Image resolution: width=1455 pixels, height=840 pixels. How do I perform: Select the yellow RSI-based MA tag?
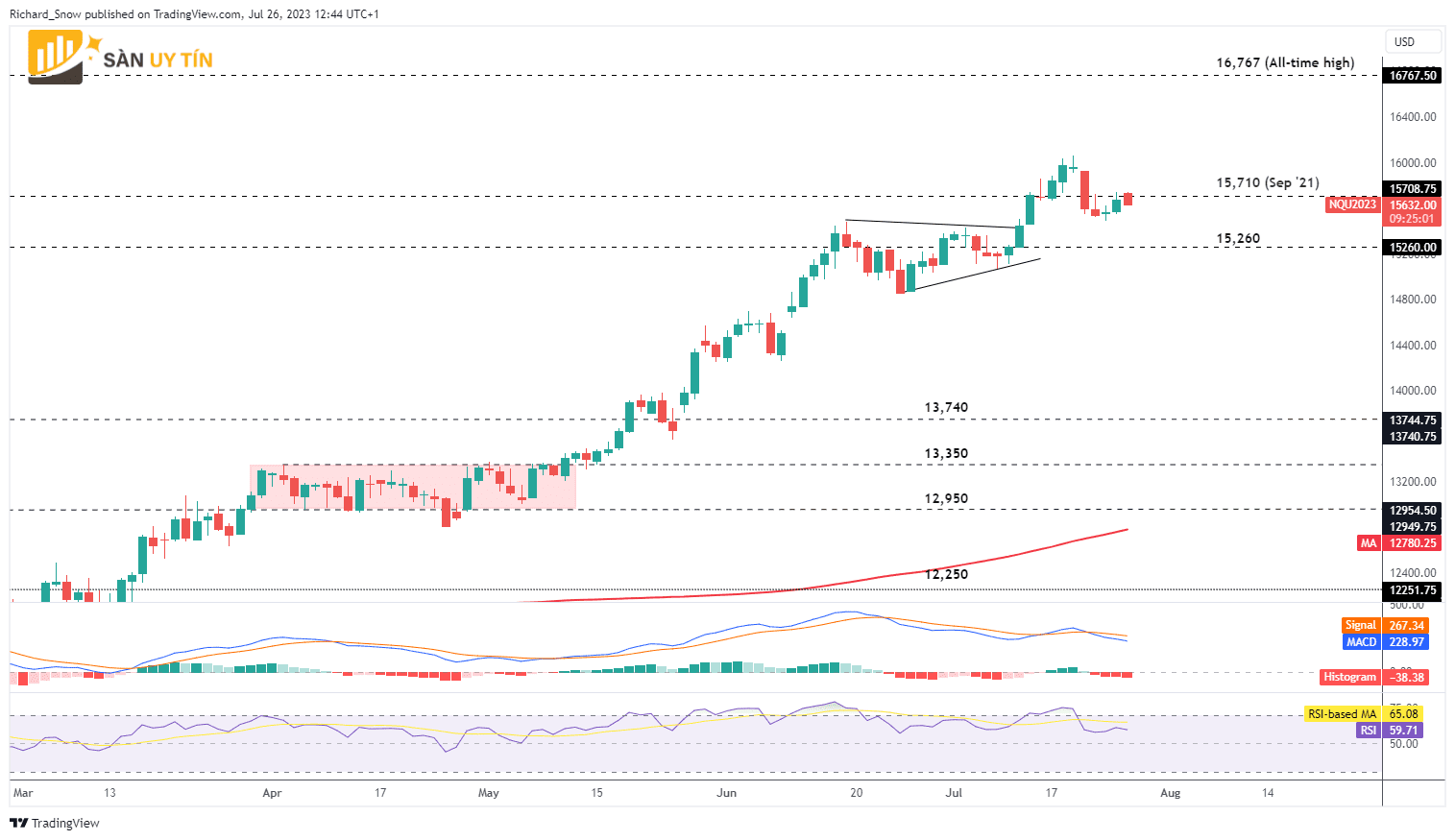tap(1342, 713)
